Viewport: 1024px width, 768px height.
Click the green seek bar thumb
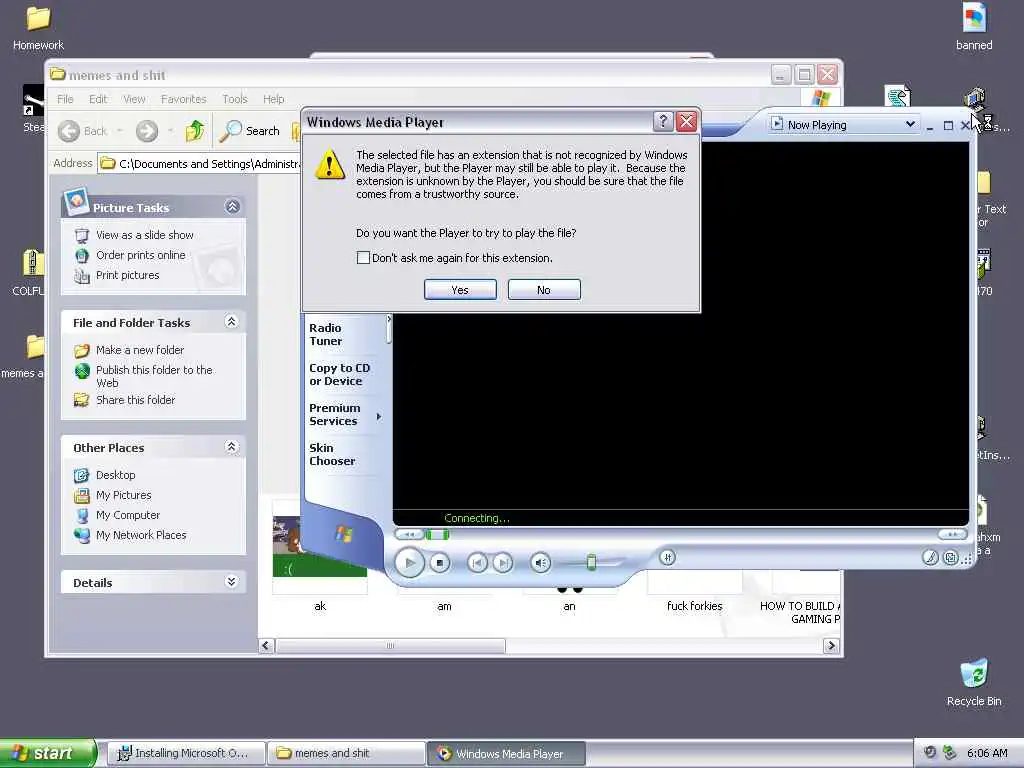[437, 535]
